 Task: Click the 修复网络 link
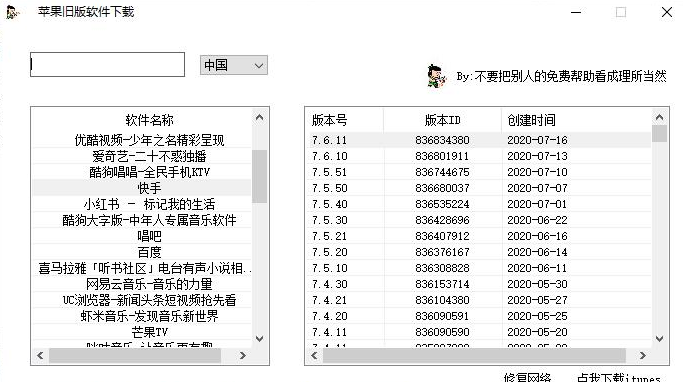(527, 378)
